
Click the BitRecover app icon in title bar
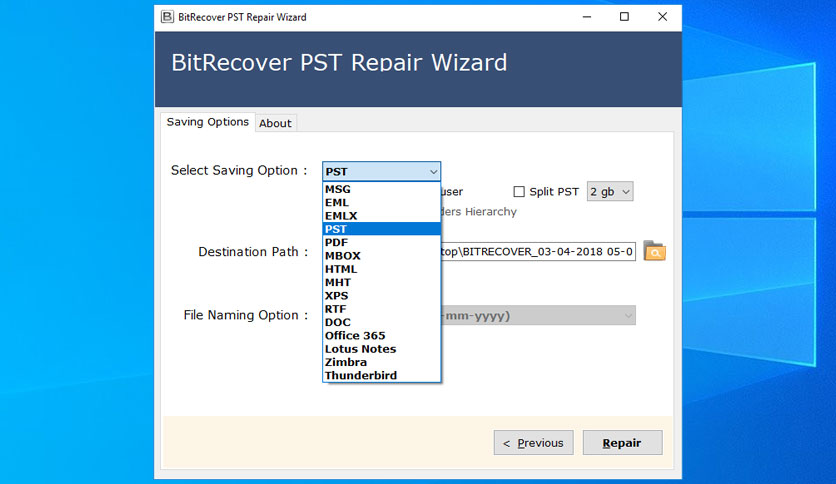(x=167, y=17)
